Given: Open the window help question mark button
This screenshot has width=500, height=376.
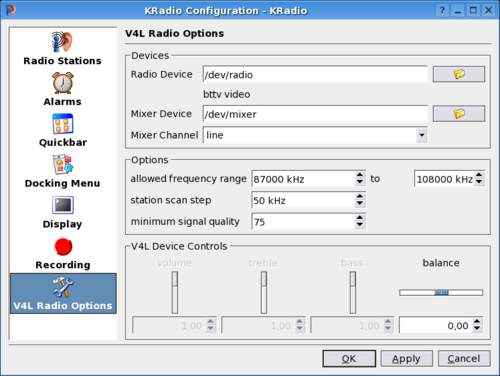Looking at the screenshot, I should 442,10.
